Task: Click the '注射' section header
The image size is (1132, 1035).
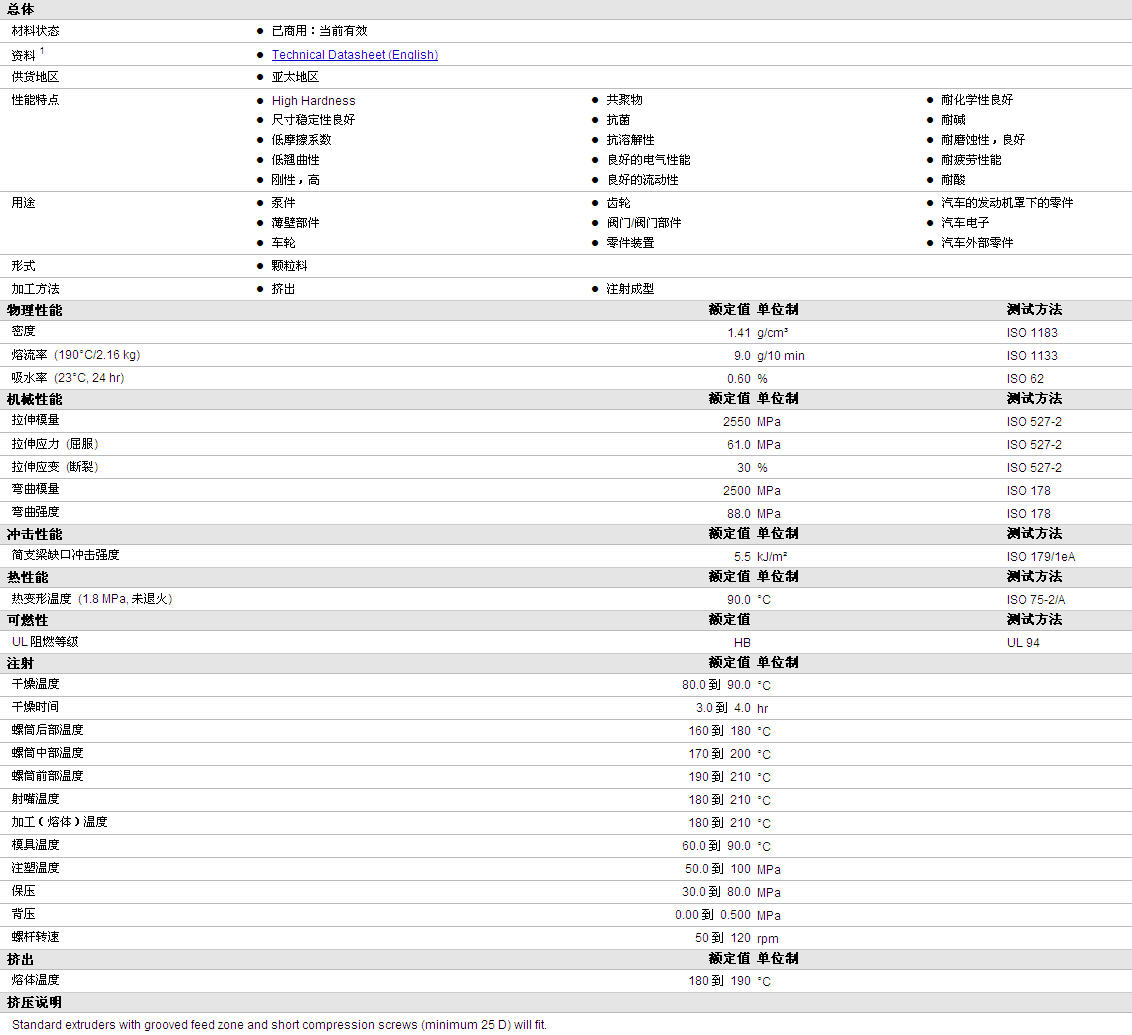Action: click(x=20, y=663)
